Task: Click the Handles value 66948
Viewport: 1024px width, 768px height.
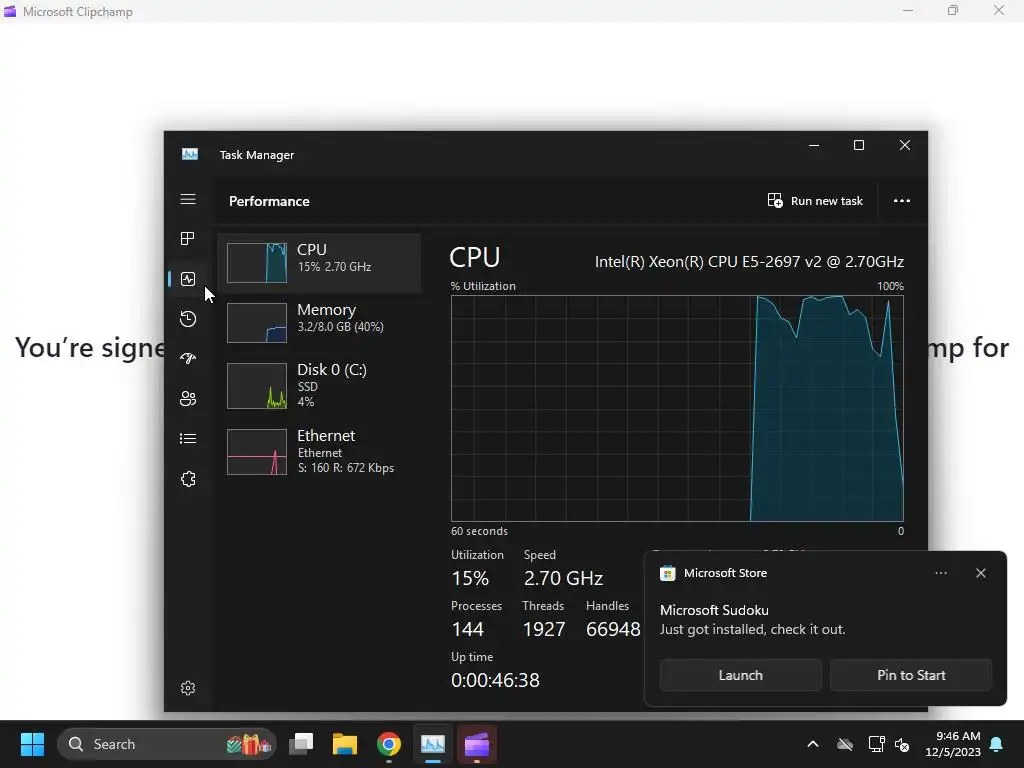Action: [613, 629]
